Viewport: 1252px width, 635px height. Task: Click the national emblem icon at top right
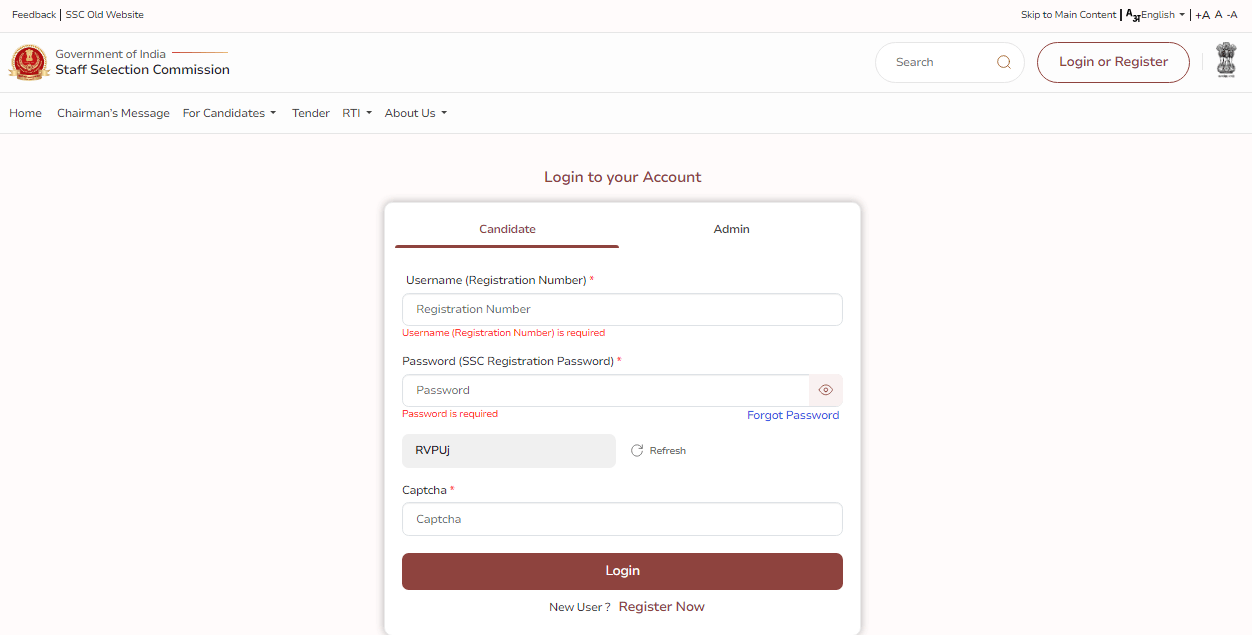(1226, 61)
